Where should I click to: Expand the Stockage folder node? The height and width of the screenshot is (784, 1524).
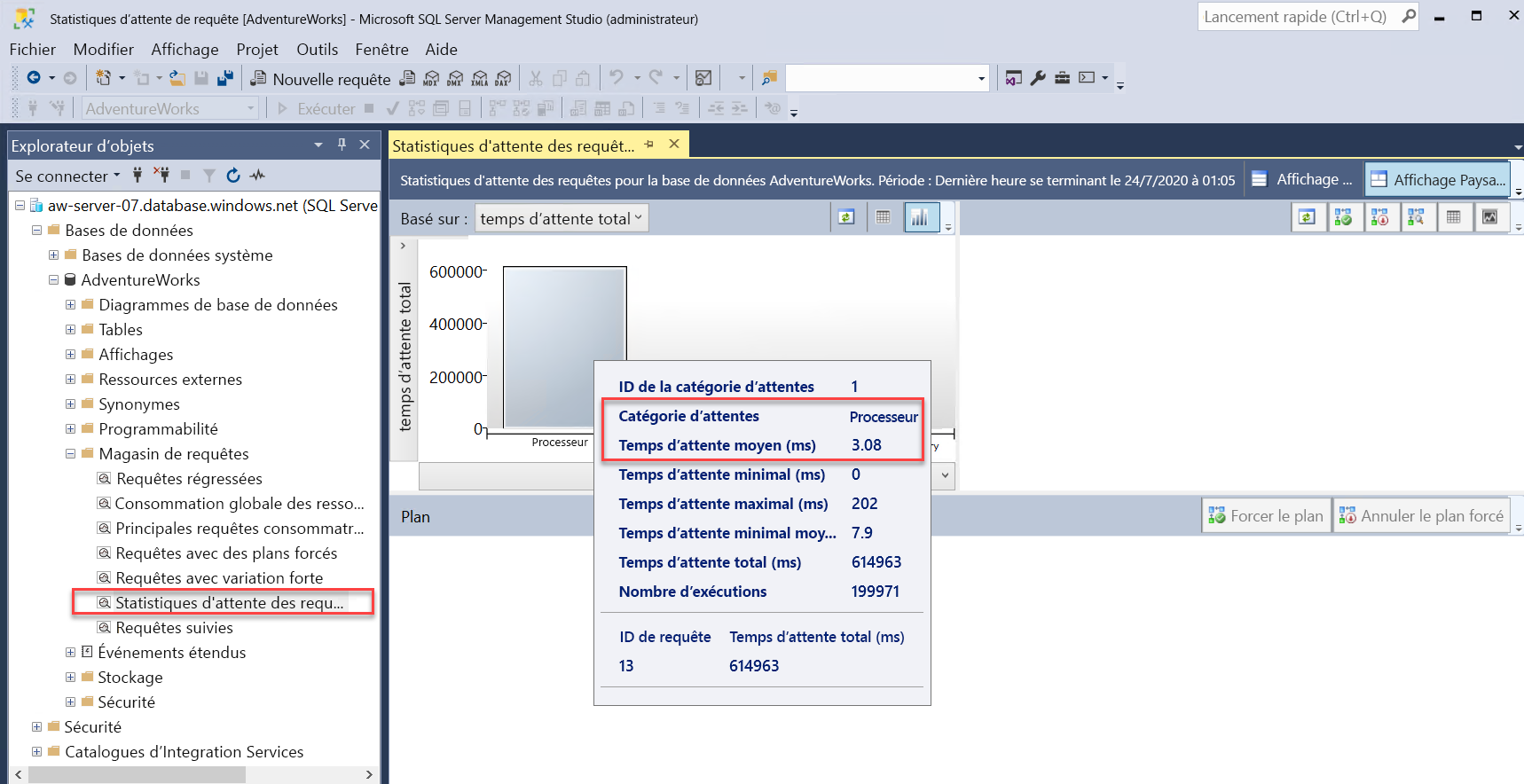(x=70, y=677)
